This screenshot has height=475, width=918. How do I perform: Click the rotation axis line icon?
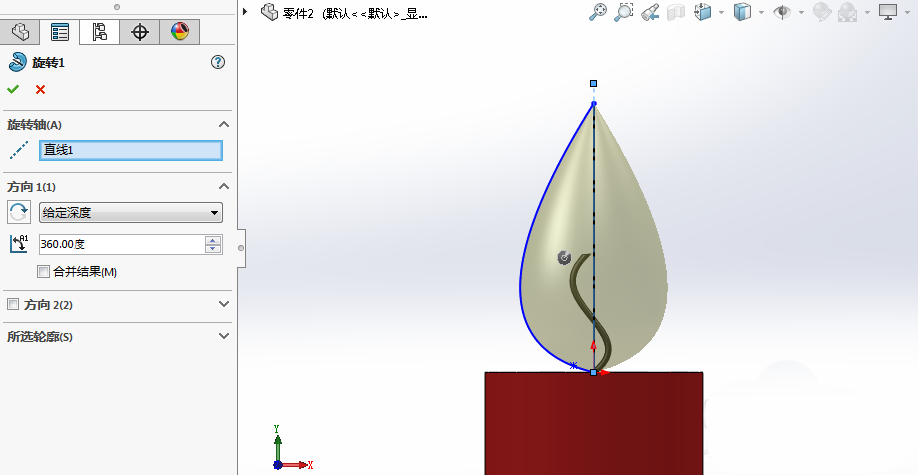19,150
